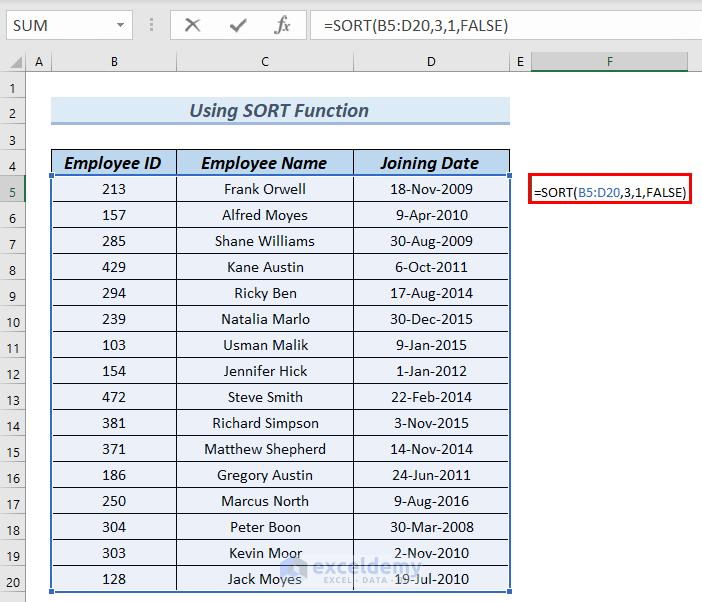Screen dimensions: 702x602
Task: Select cell with date 18-Nov-2009
Action: [431, 189]
